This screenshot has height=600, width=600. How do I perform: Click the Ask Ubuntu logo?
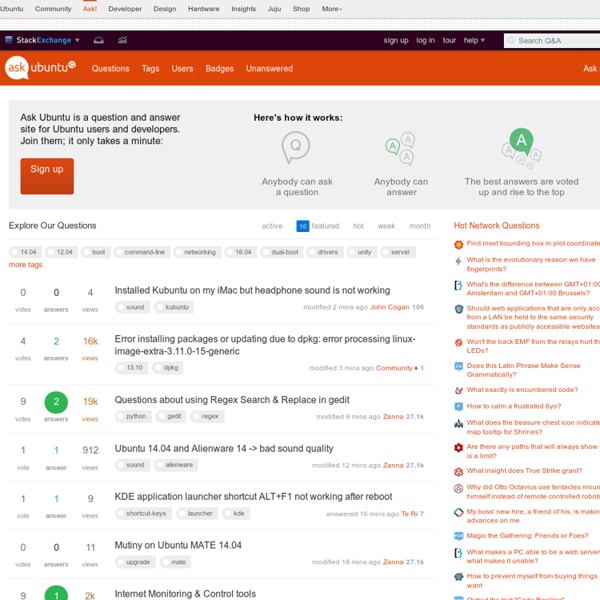coord(40,68)
